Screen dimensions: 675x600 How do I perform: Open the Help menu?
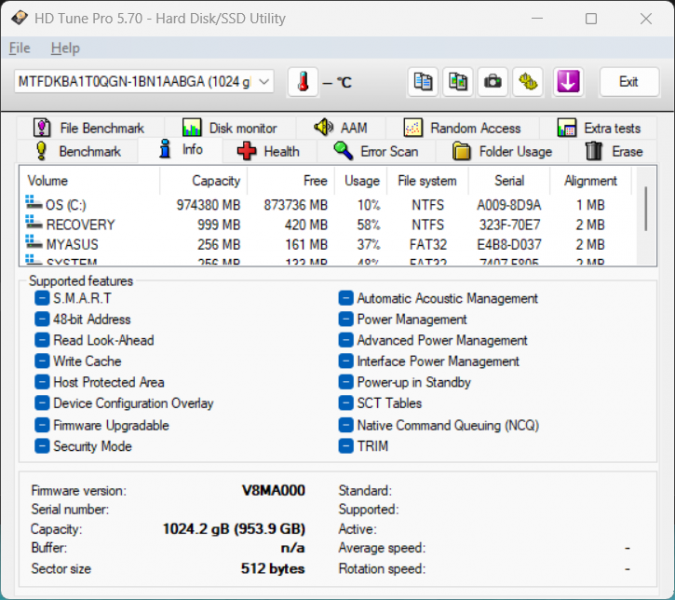pyautogui.click(x=65, y=48)
